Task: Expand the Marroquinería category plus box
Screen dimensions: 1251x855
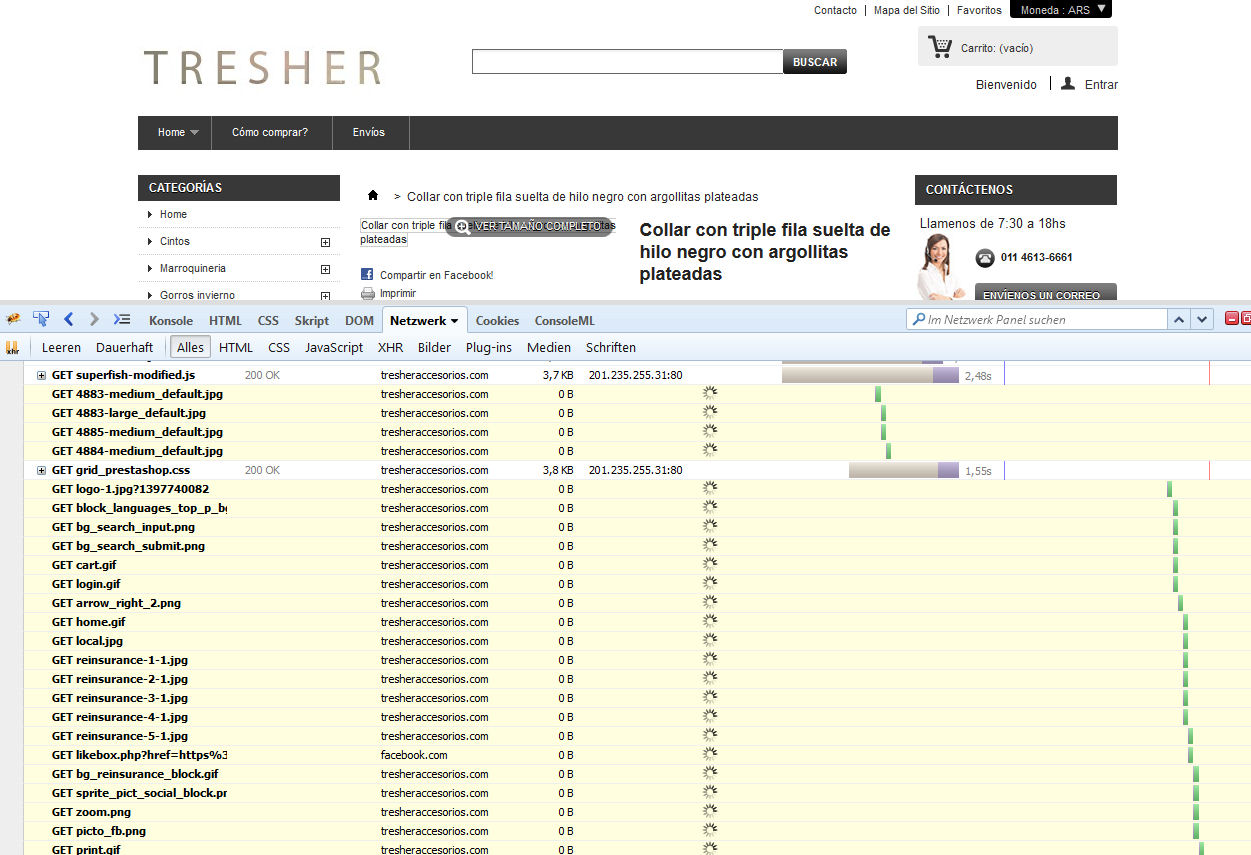Action: click(325, 269)
